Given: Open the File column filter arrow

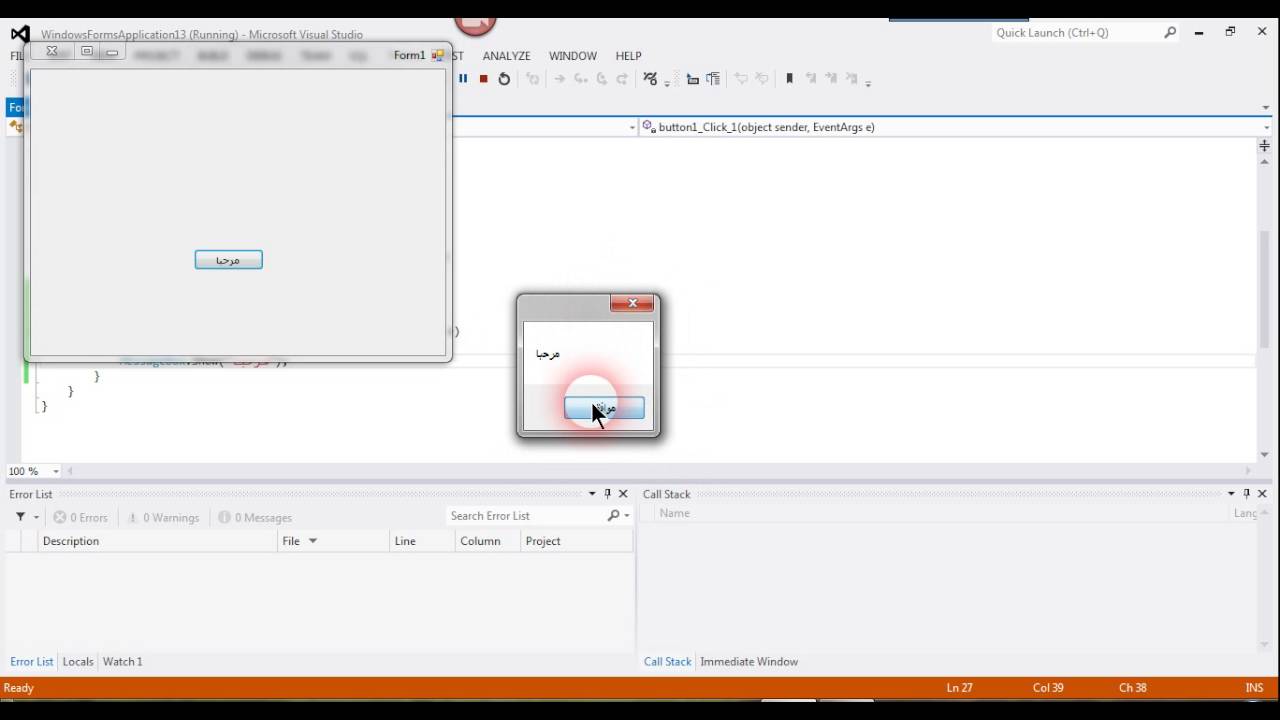Looking at the screenshot, I should pos(312,541).
